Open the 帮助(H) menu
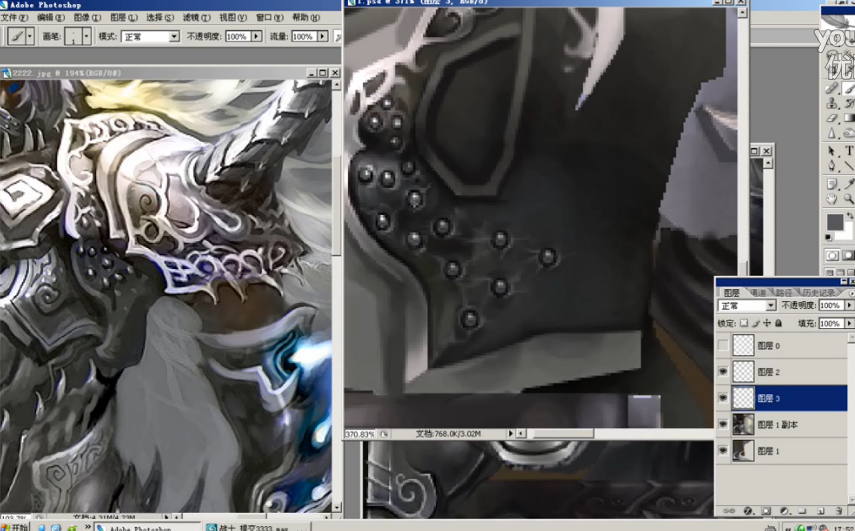The width and height of the screenshot is (855, 531). pos(306,17)
